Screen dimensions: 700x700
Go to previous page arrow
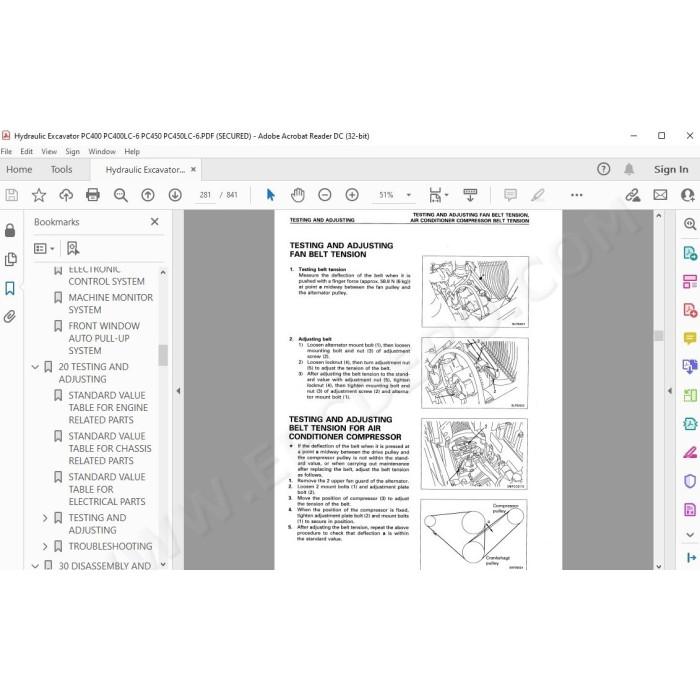[148, 195]
